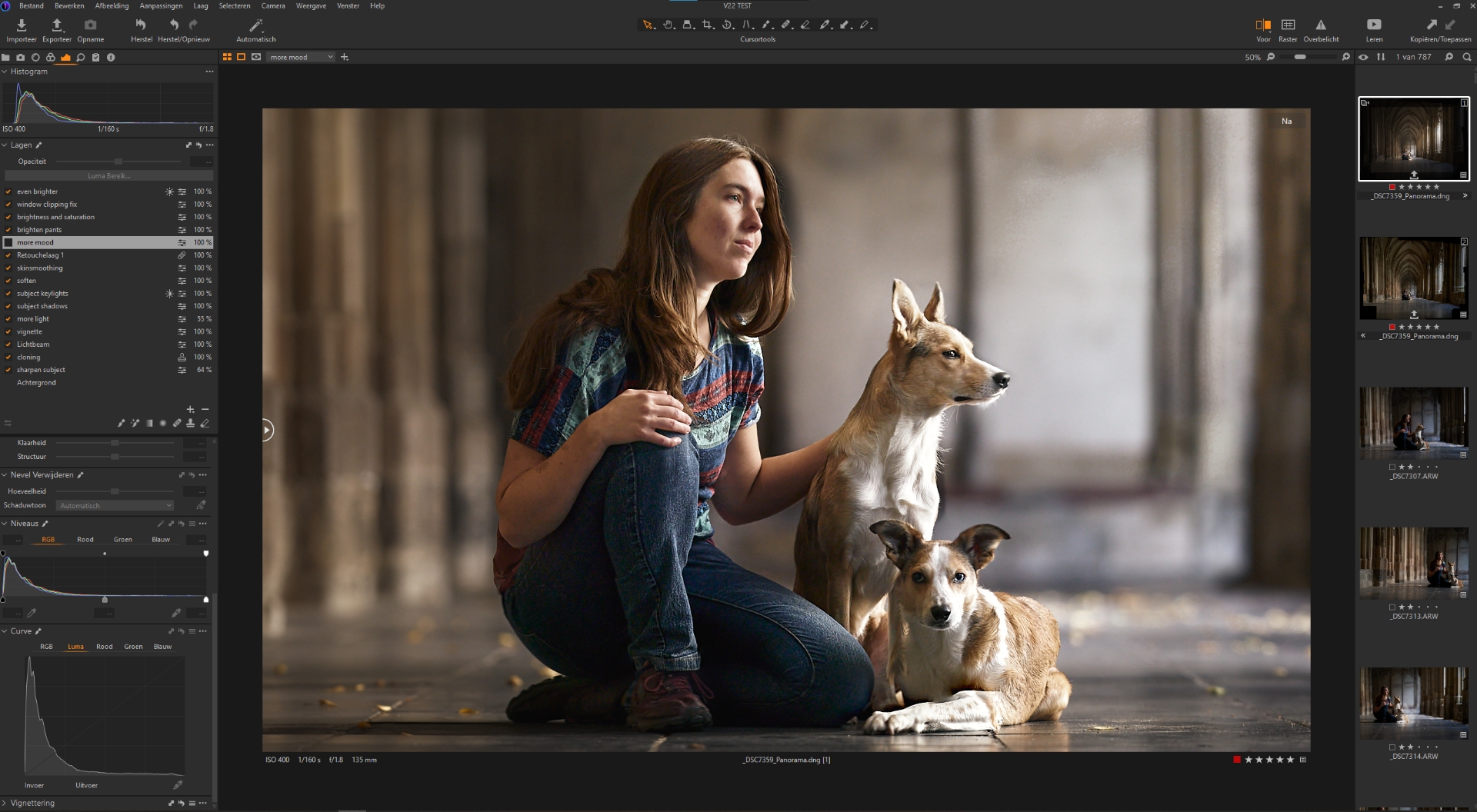
Task: Select the Pan hand cursor tool
Action: coord(668,25)
